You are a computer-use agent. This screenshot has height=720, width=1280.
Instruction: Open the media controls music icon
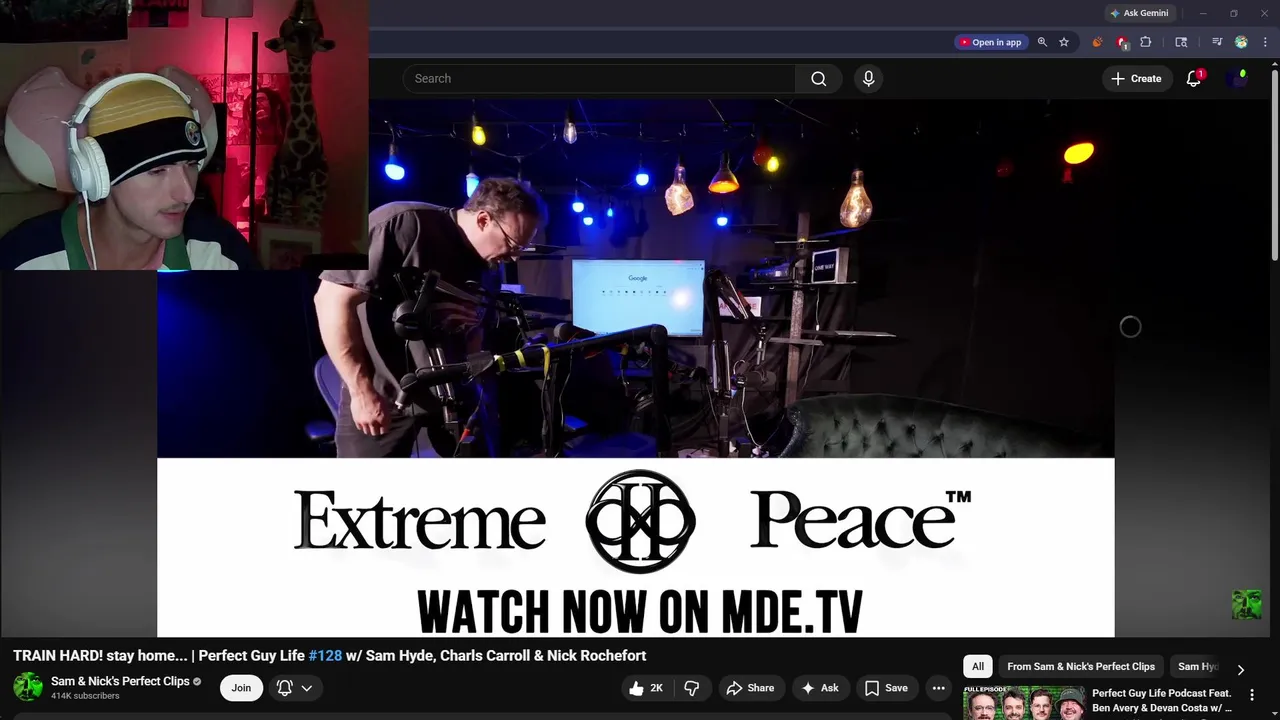point(1217,42)
